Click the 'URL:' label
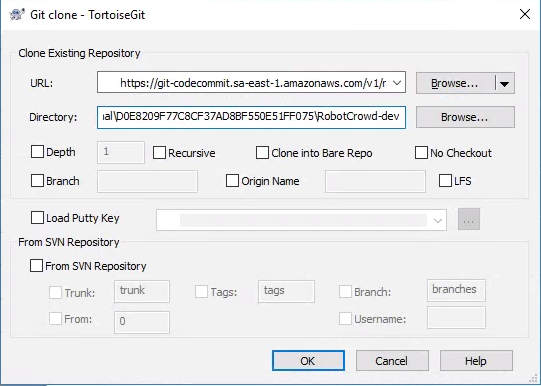The height and width of the screenshot is (386, 541). click(x=42, y=83)
